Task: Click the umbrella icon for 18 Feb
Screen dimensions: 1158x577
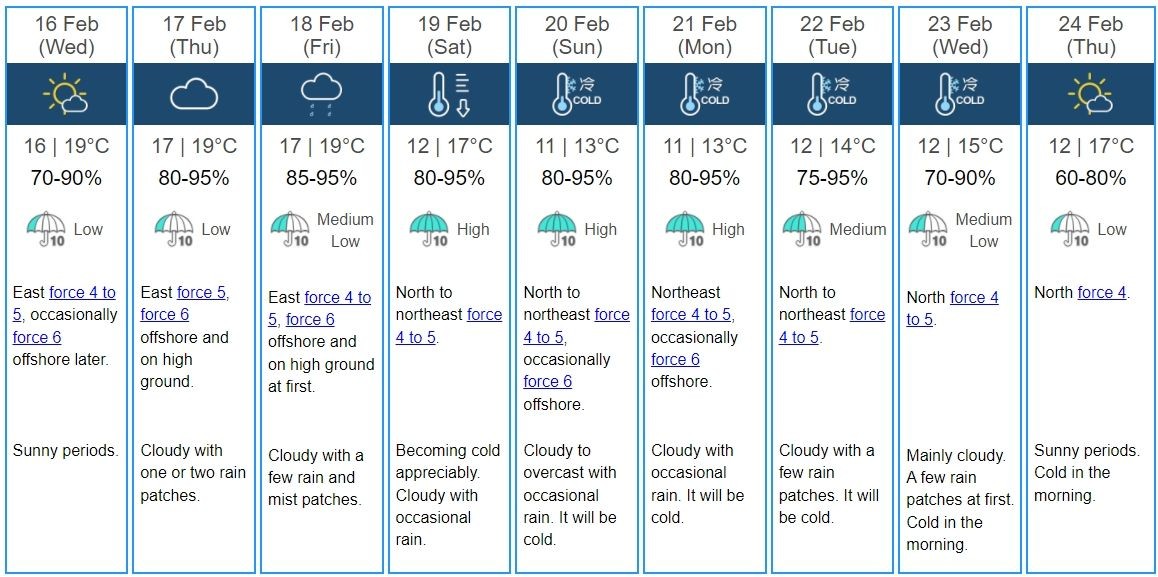Action: coord(290,230)
